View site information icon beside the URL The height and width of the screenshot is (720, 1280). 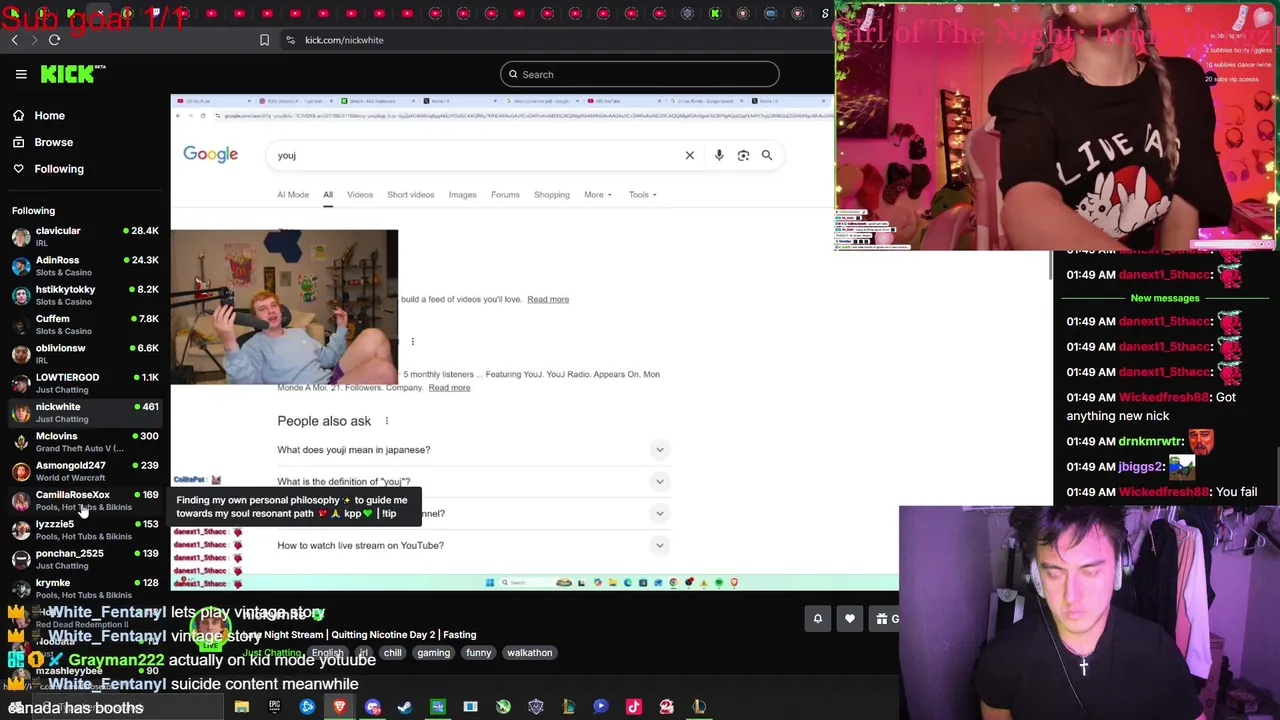coord(290,40)
